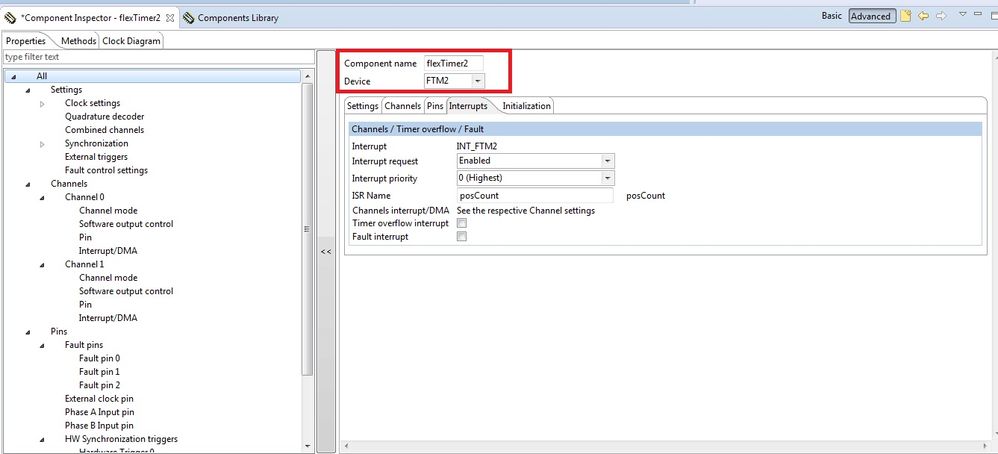Switch to the Settings tab in right pane
The height and width of the screenshot is (454, 998).
(x=363, y=106)
